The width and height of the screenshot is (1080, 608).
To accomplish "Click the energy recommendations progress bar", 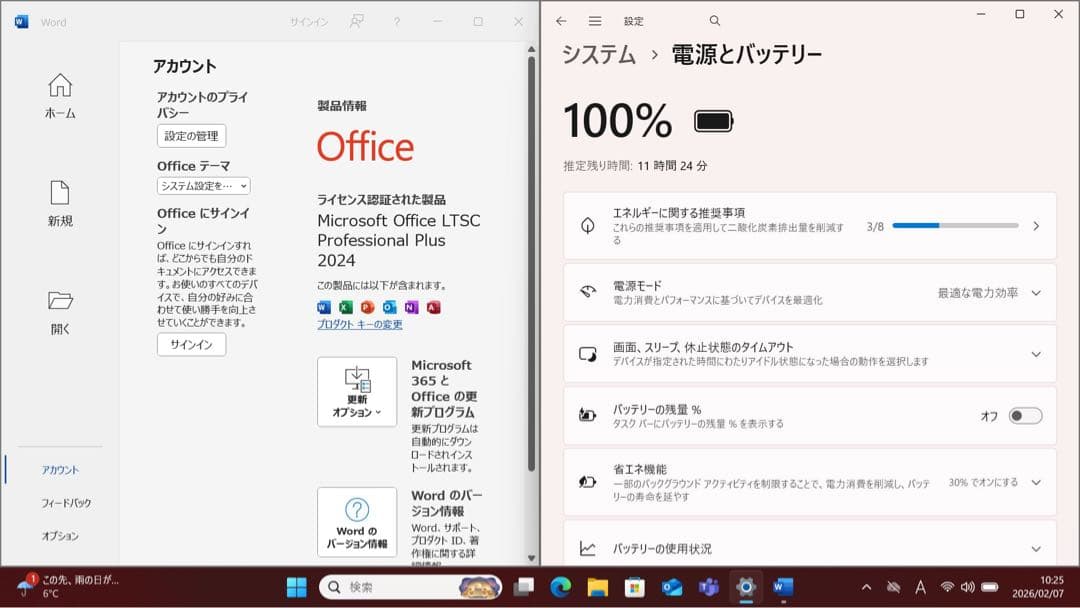I will 955,225.
